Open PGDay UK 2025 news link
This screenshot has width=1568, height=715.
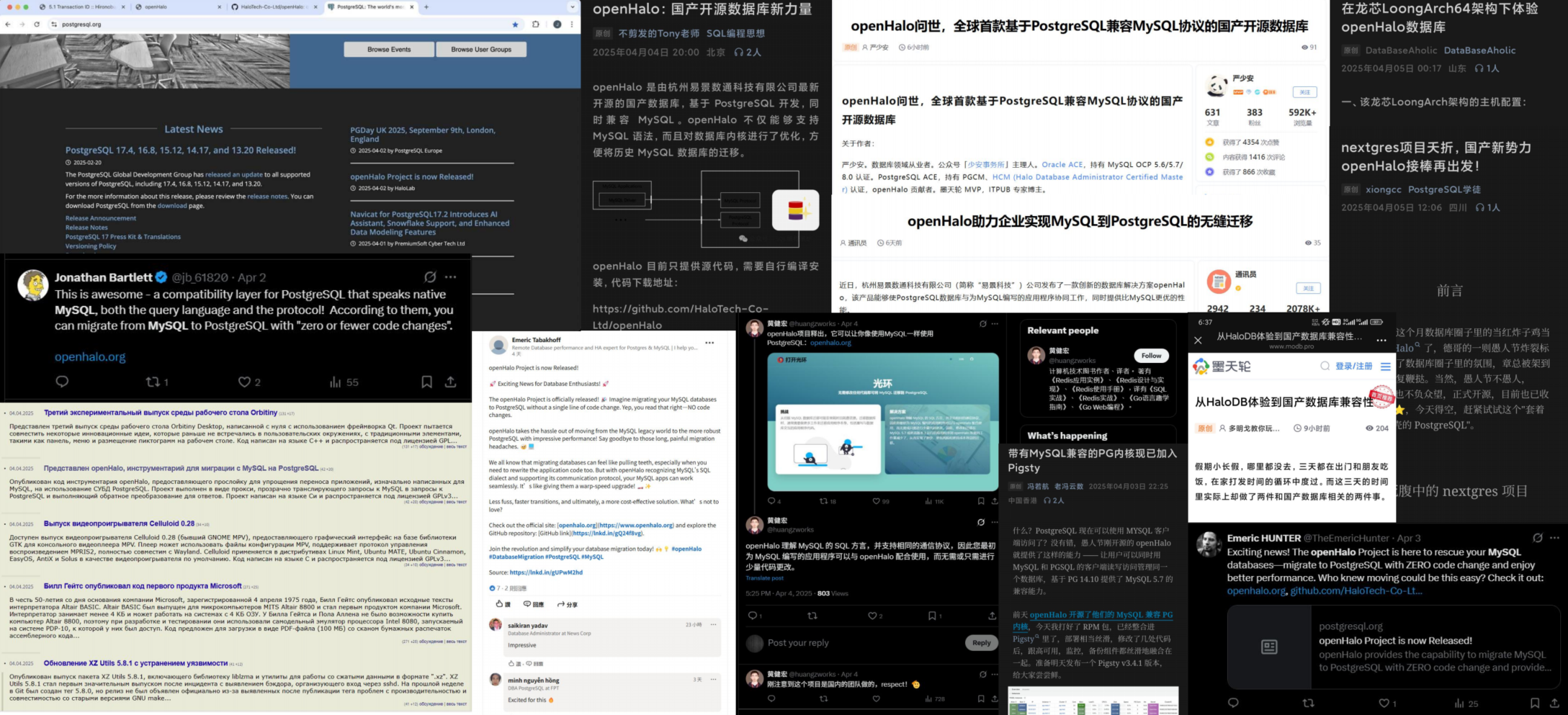coord(423,135)
